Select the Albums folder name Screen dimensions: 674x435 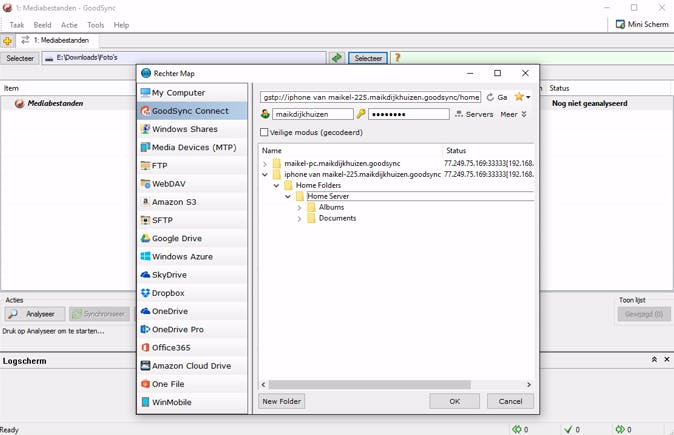coord(331,207)
